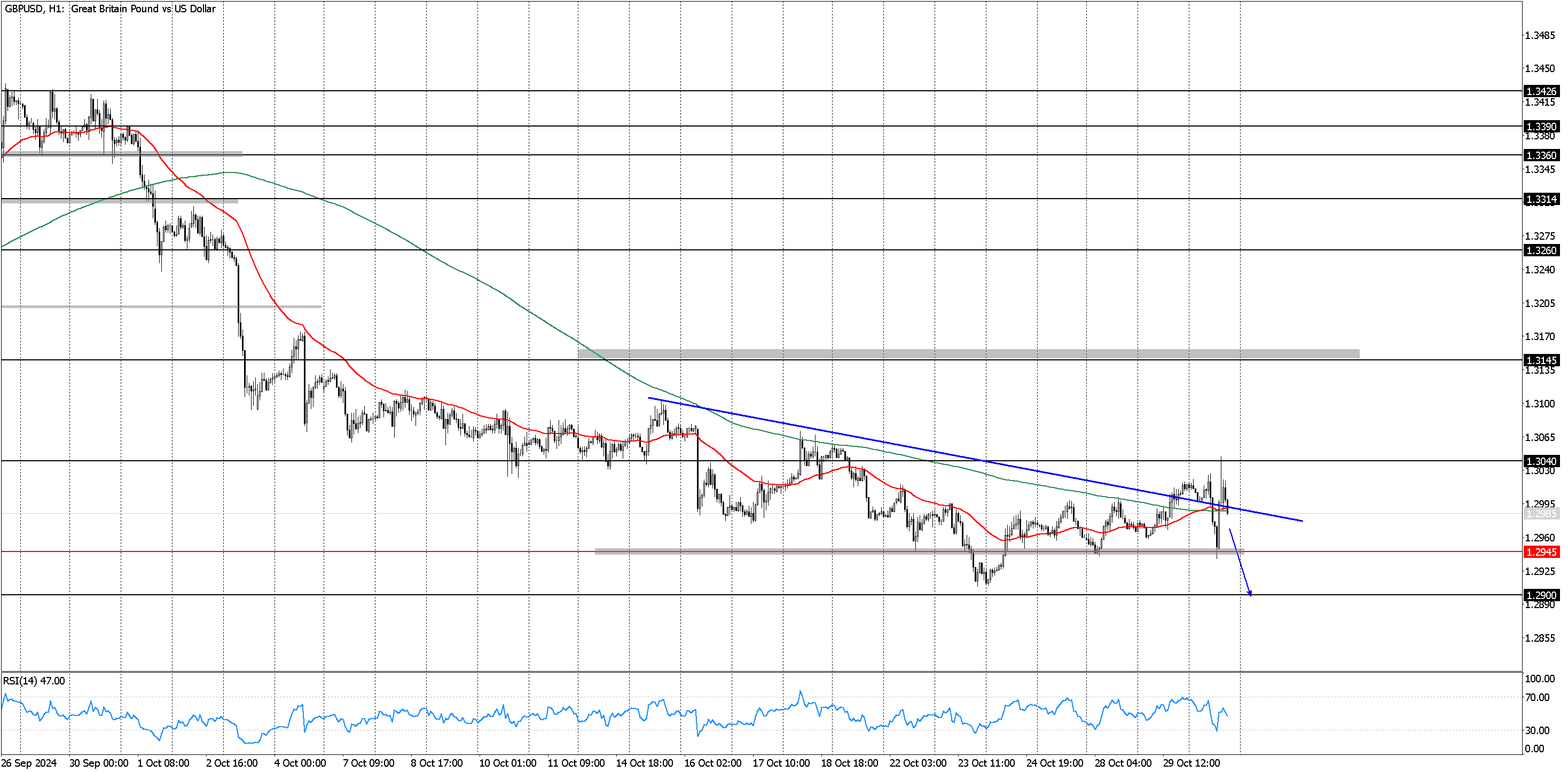Click the 11 Oct 09:00 time label
Image resolution: width=1568 pixels, height=772 pixels.
(576, 763)
